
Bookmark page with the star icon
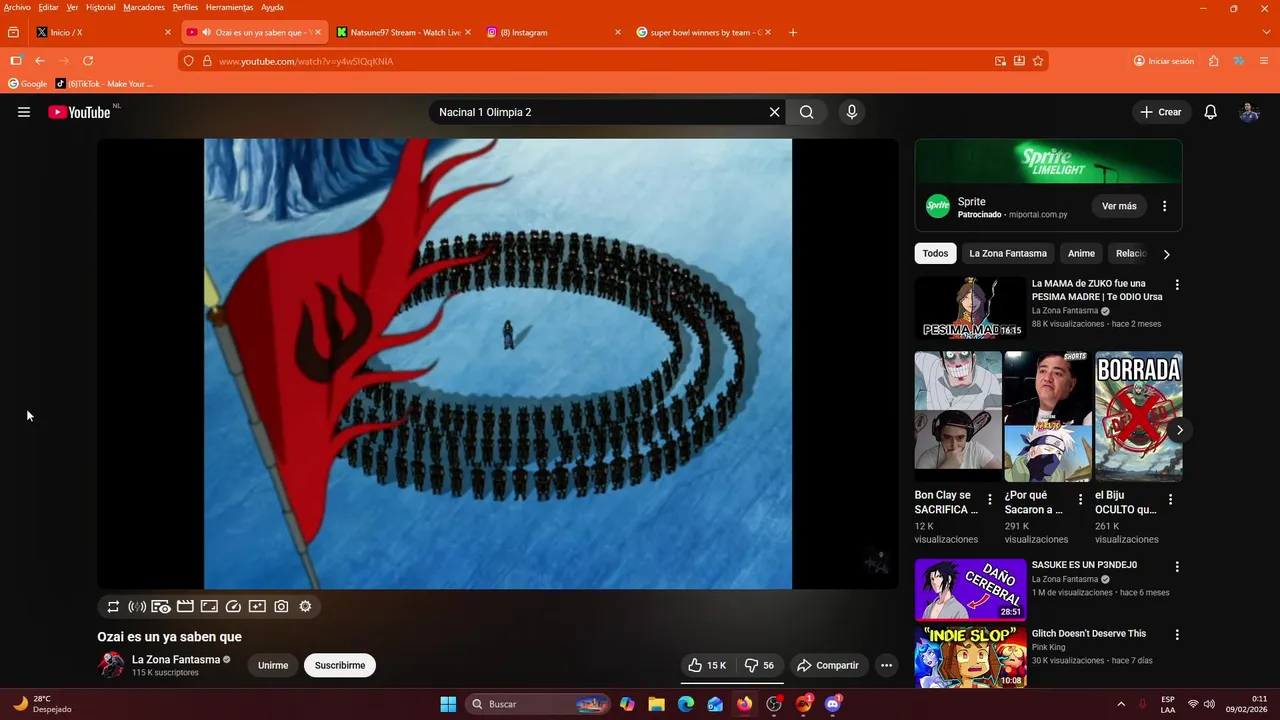(1038, 61)
